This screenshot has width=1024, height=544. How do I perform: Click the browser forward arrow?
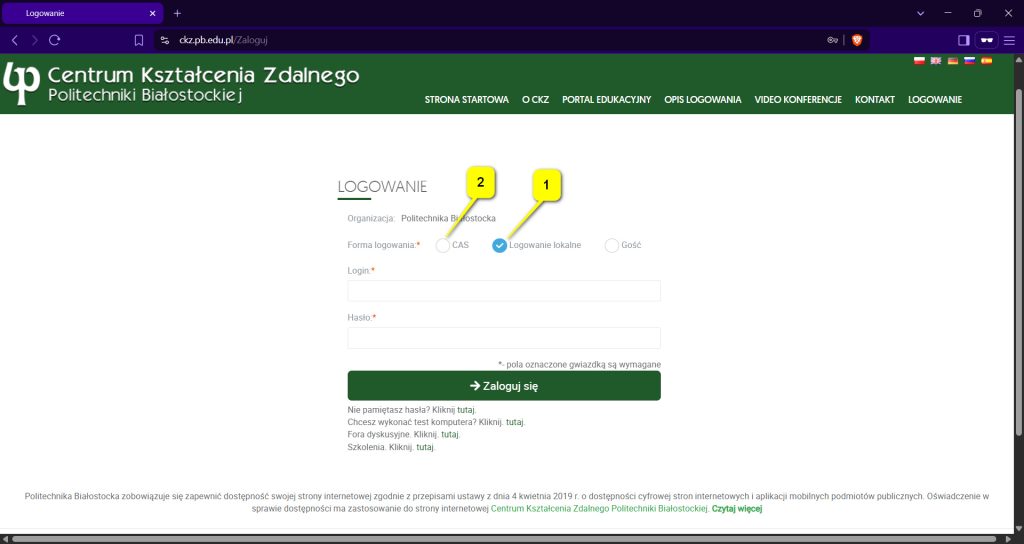coord(35,40)
